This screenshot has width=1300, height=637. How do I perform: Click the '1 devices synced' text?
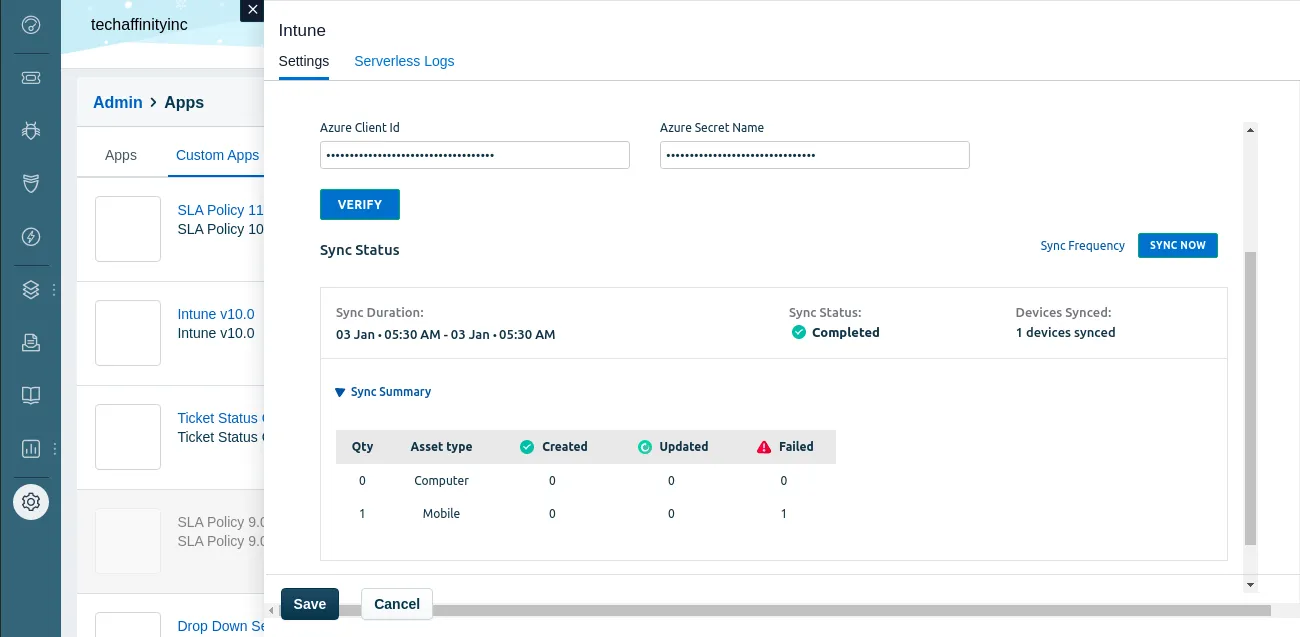coord(1065,332)
